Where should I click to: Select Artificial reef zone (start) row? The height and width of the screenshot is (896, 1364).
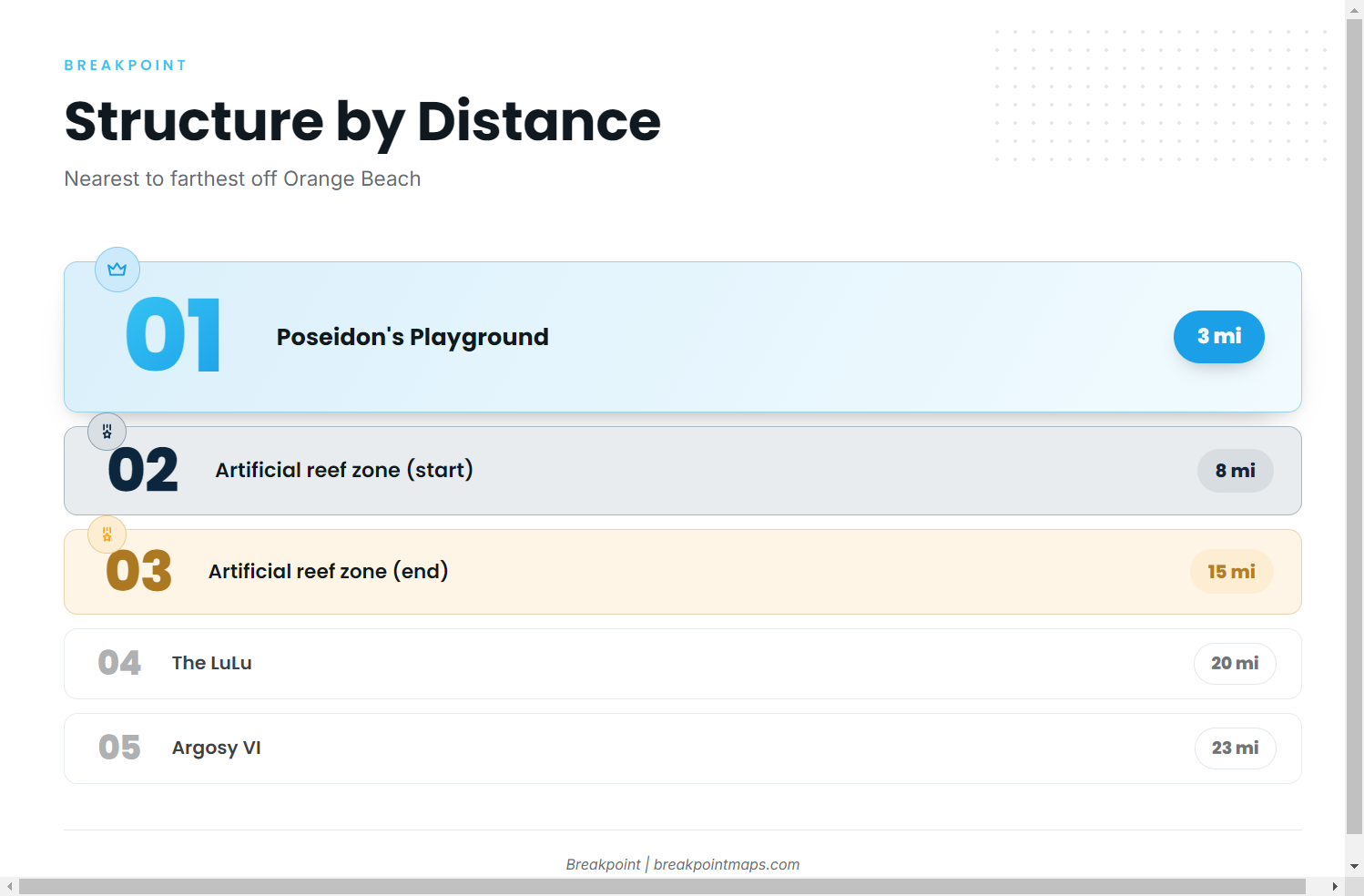click(683, 471)
